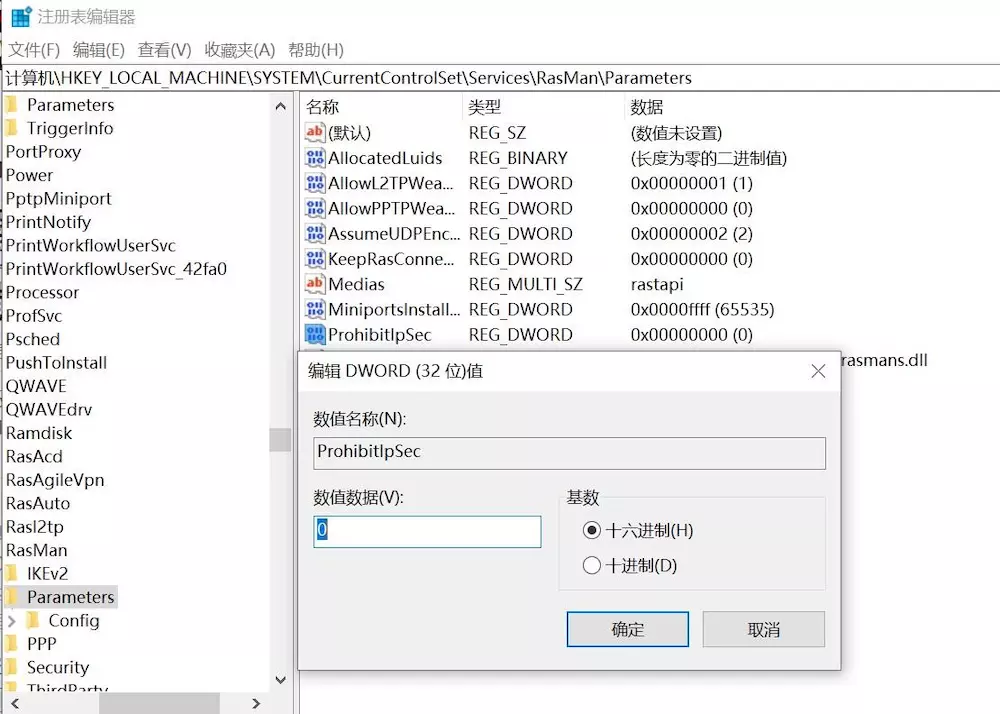Expand the Config subkey in the tree

point(12,621)
